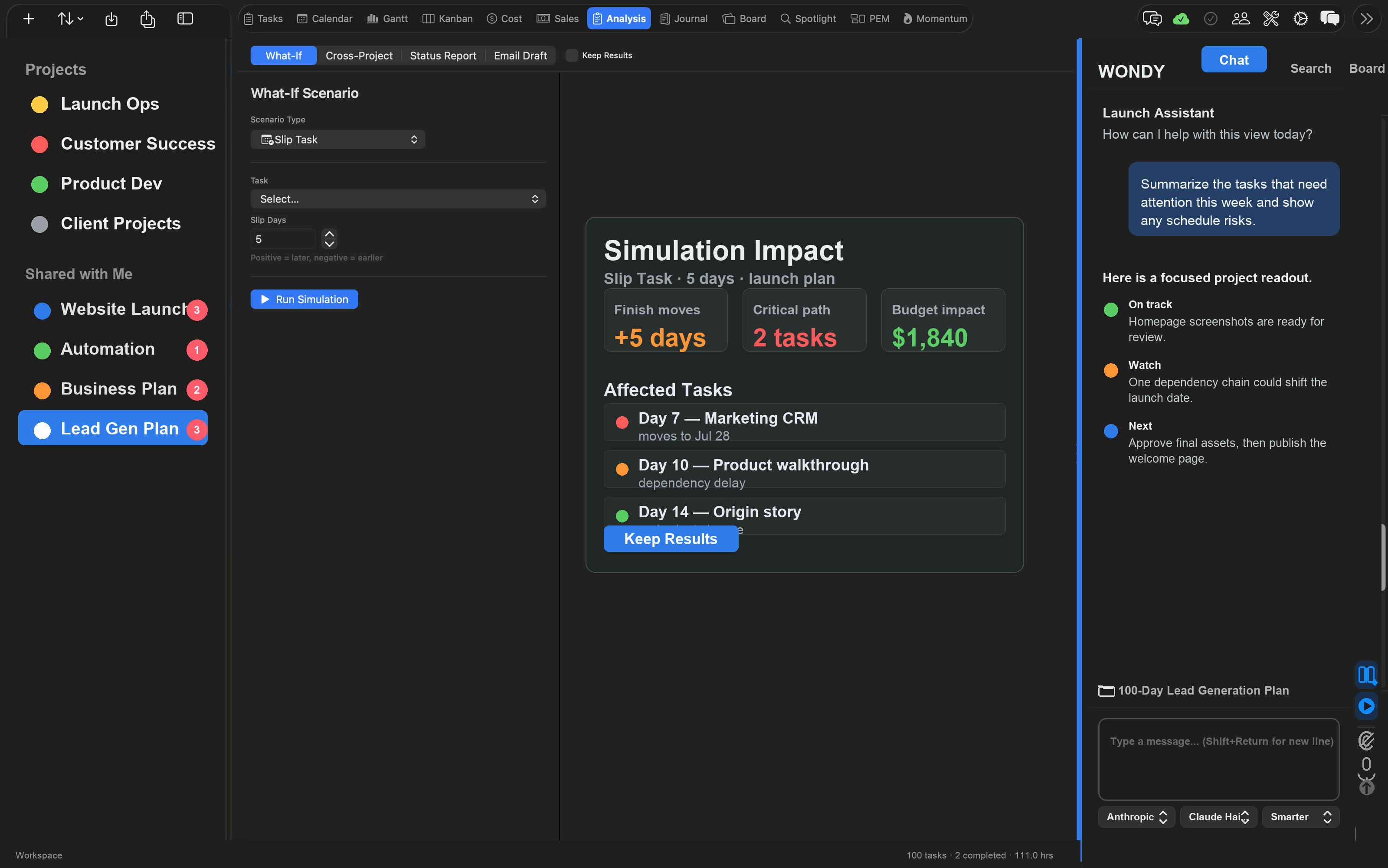The width and height of the screenshot is (1388, 868).
Task: Open the Claude Hai model dropdown
Action: tap(1218, 817)
